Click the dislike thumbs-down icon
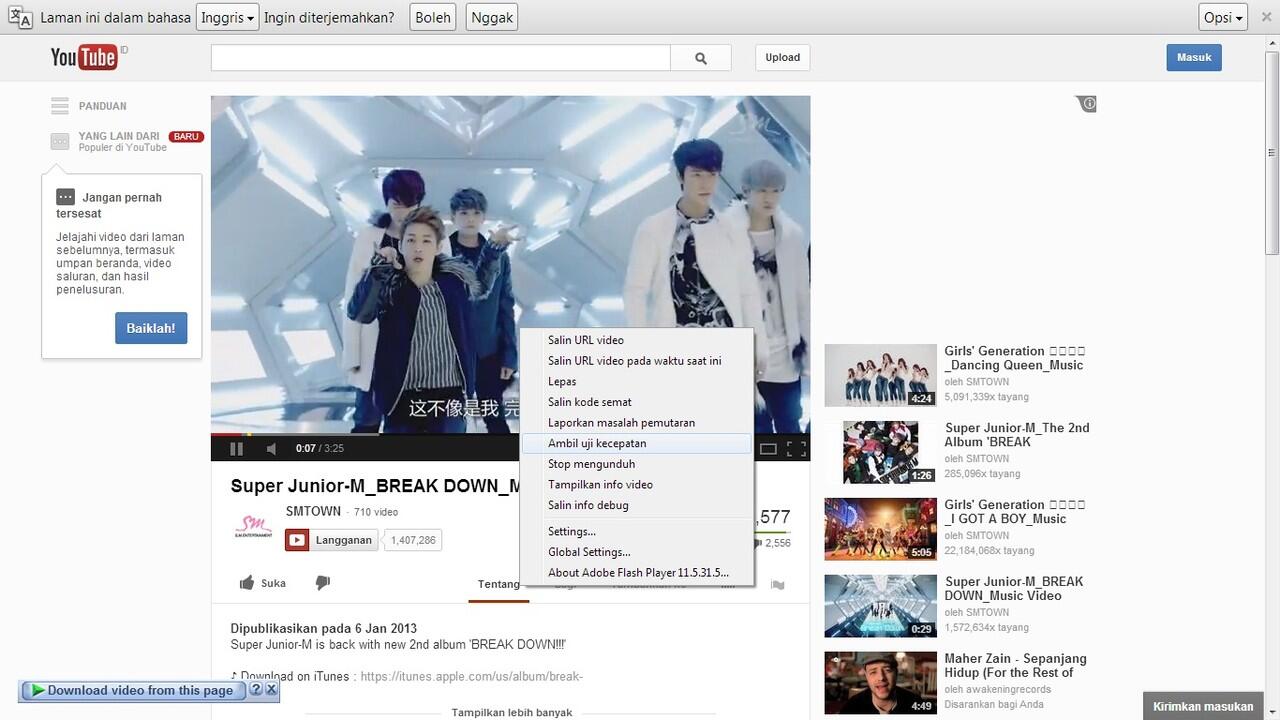Viewport: 1280px width, 720px height. point(323,583)
